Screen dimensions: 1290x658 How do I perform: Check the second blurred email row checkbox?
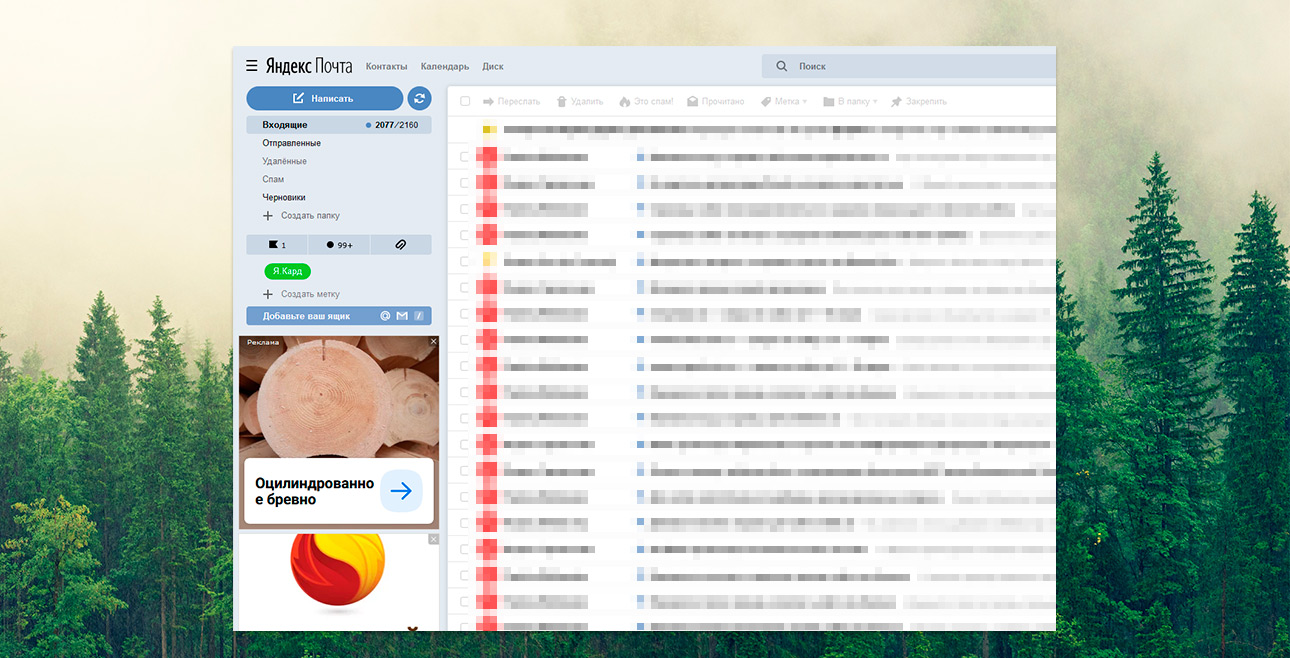(464, 183)
